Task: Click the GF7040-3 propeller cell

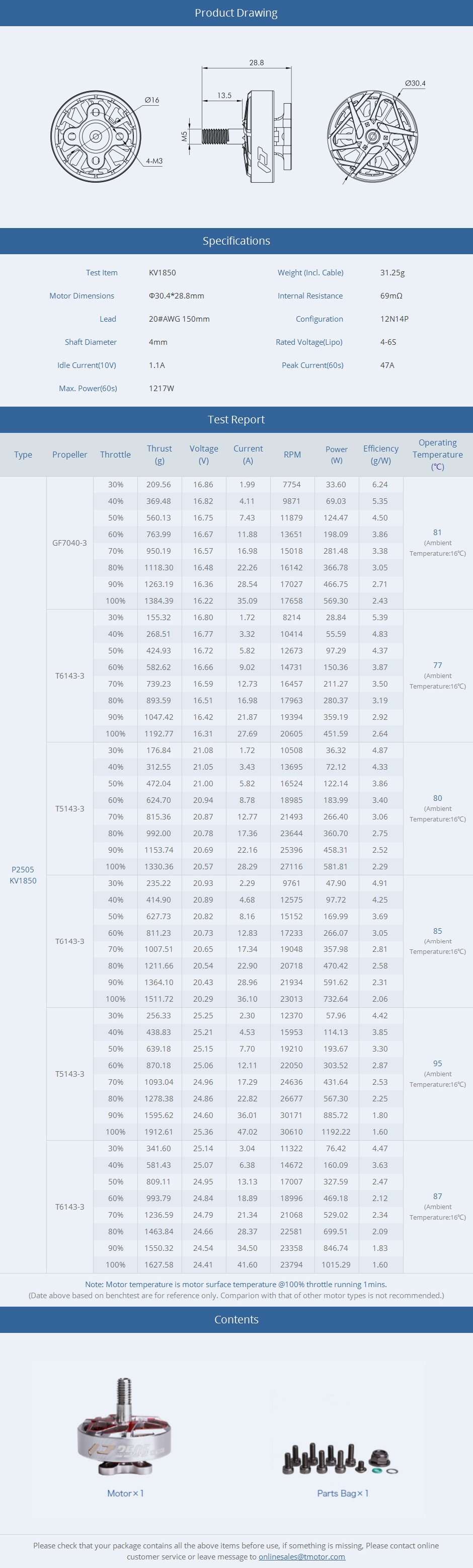Action: click(x=70, y=543)
